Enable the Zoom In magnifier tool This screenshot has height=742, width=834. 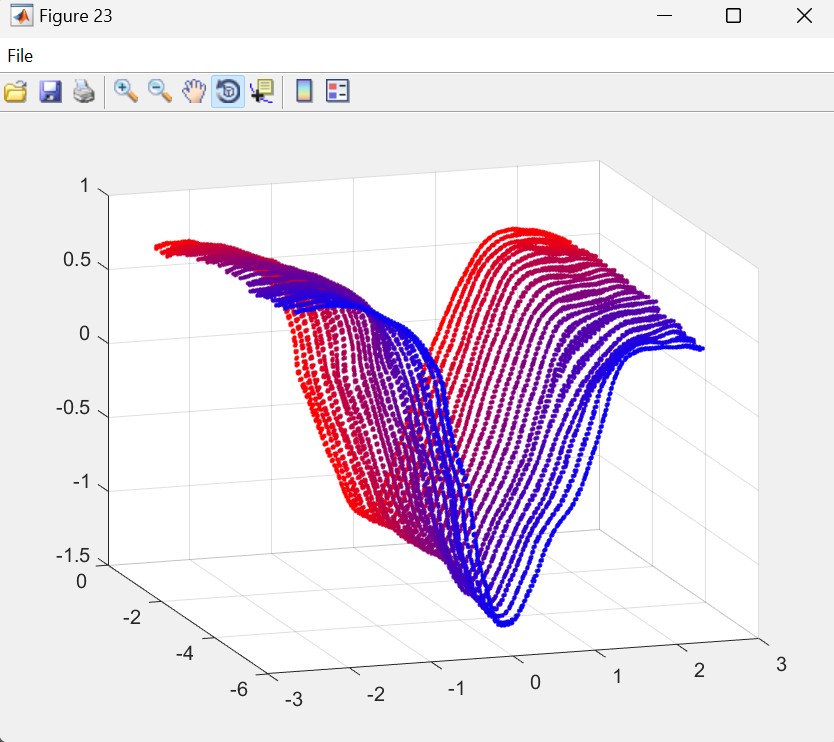point(126,92)
